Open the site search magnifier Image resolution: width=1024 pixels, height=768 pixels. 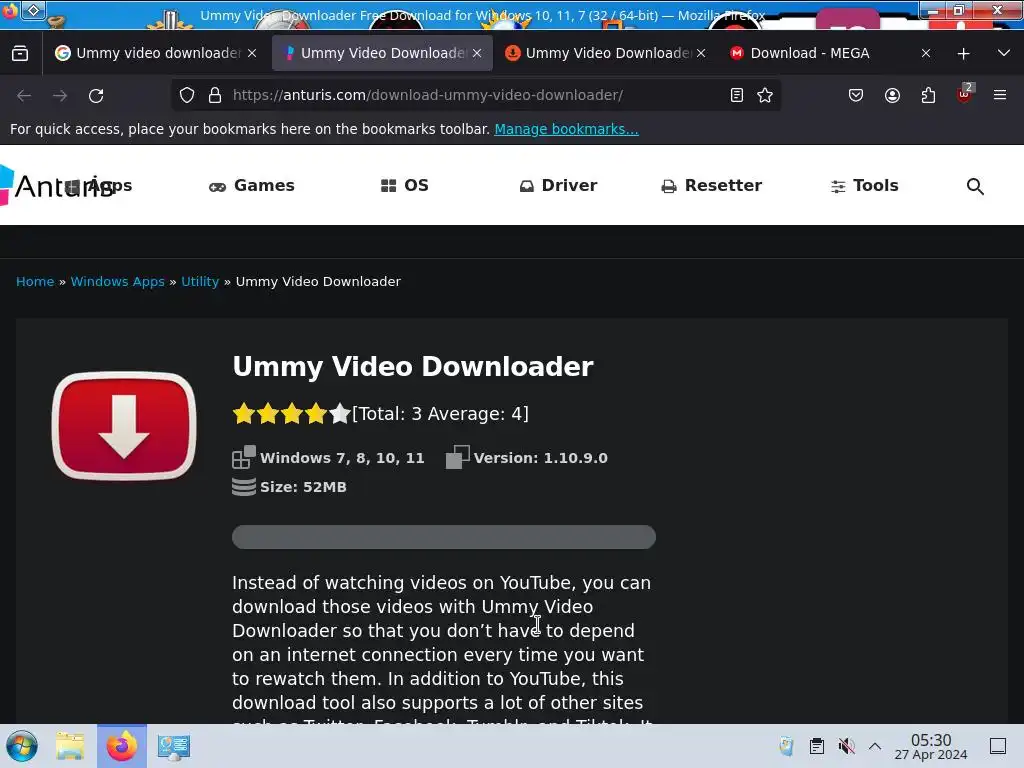(x=975, y=186)
